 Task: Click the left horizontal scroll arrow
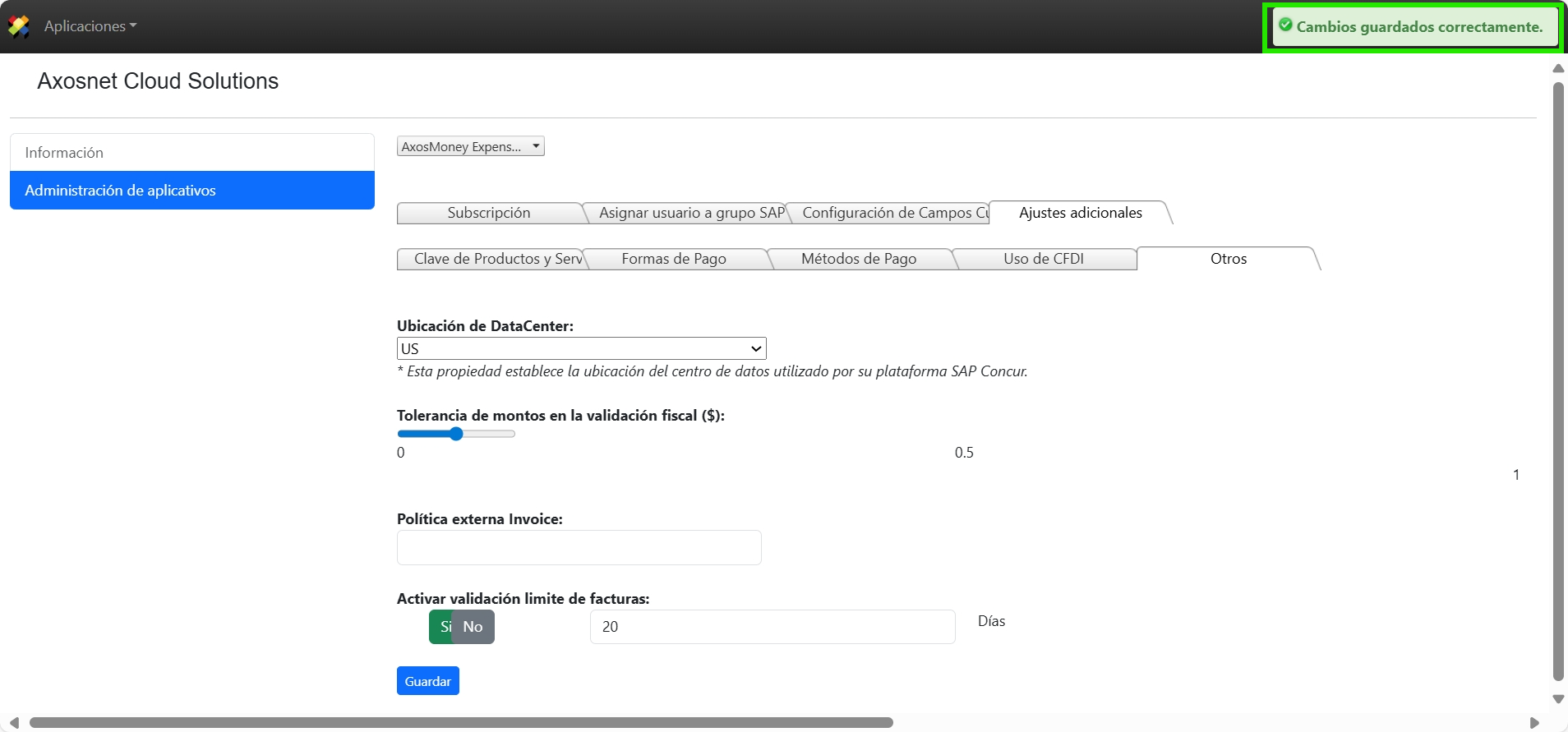click(x=14, y=723)
